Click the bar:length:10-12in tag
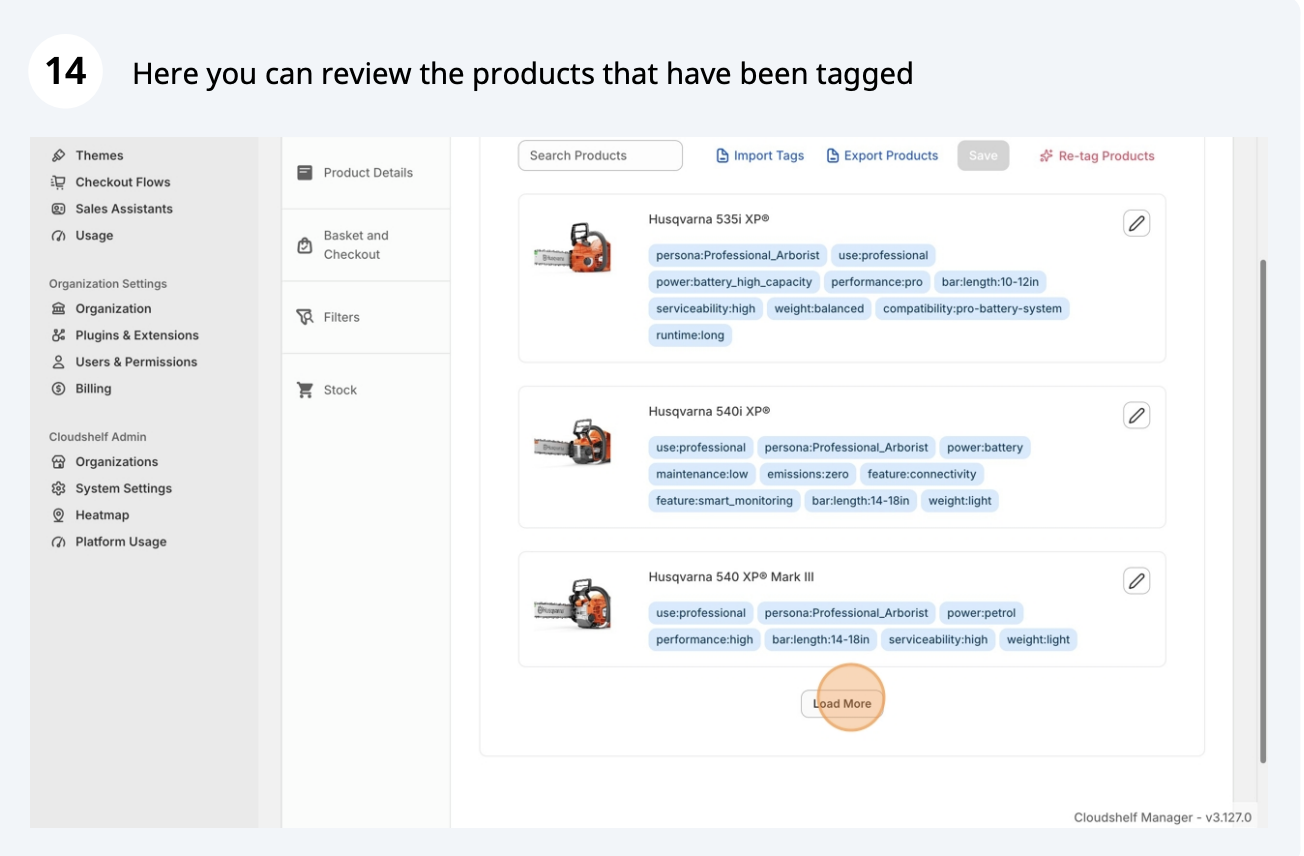1304x856 pixels. 990,282
